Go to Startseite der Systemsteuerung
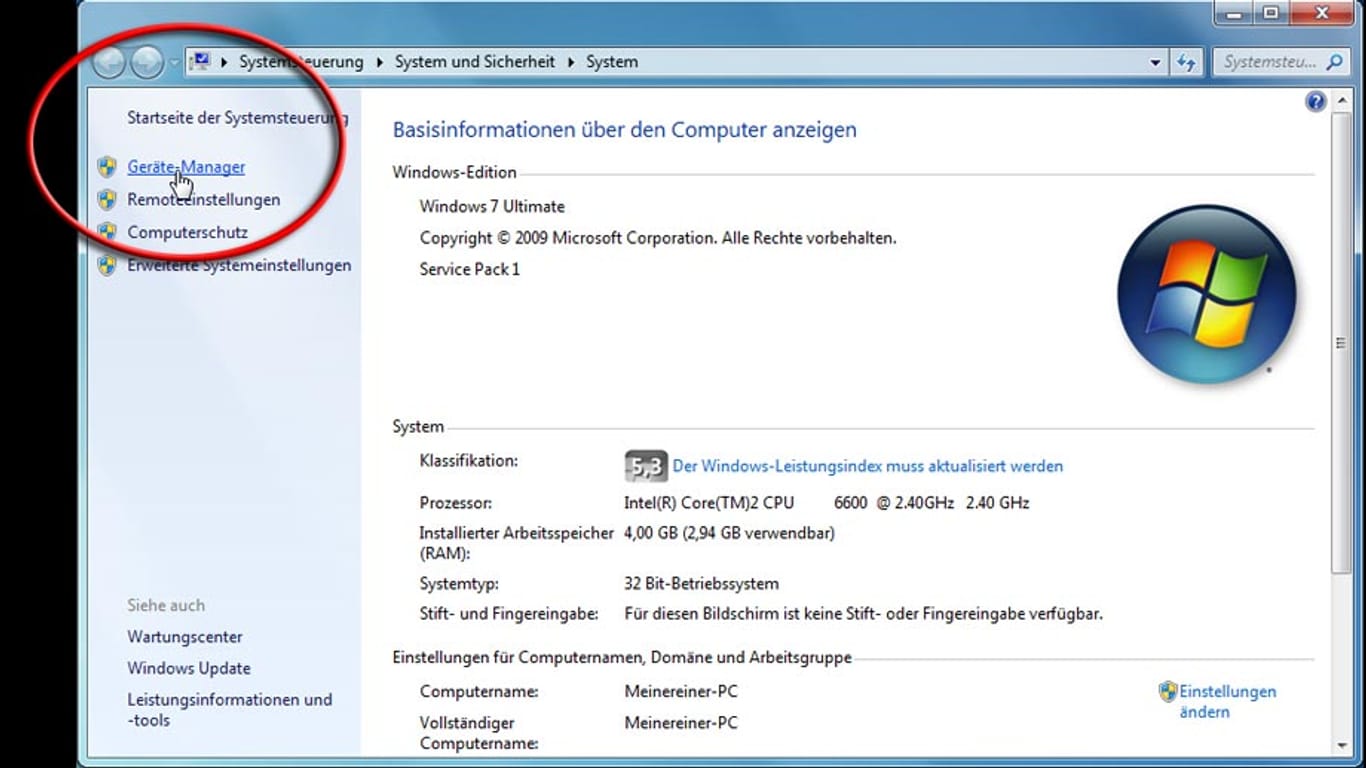The image size is (1366, 768). point(237,117)
